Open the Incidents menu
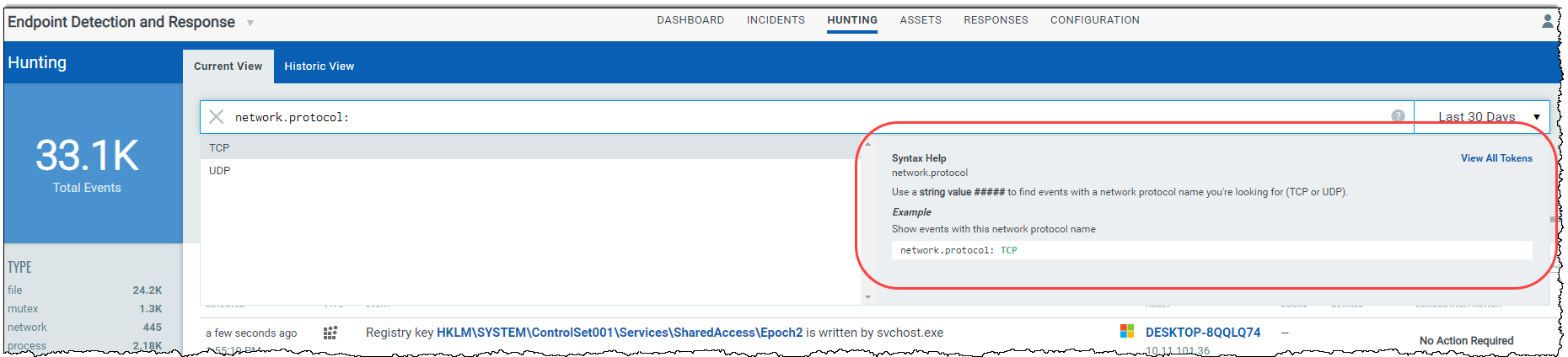1568x357 pixels. point(776,20)
